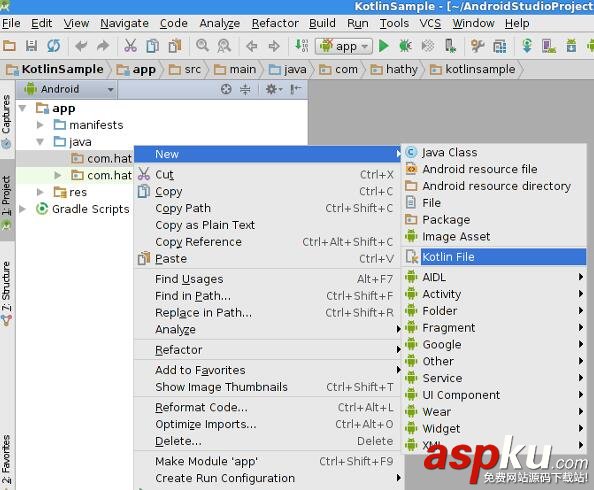Click the Redo arrow icon
Viewport: 594px width, 490px height.
[x=103, y=46]
